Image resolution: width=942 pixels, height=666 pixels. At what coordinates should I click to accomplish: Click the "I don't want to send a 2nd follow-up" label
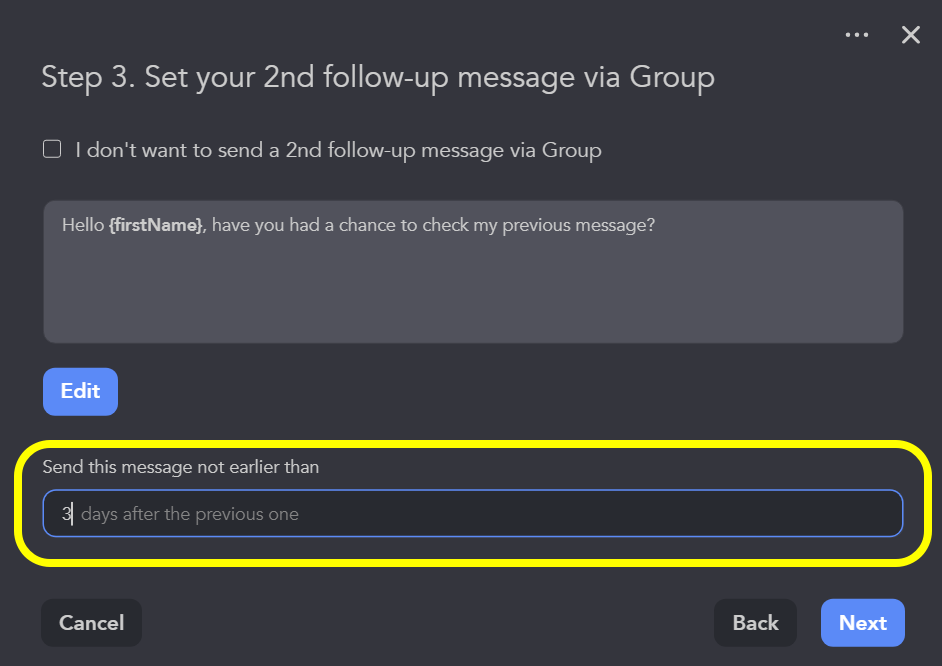click(338, 151)
